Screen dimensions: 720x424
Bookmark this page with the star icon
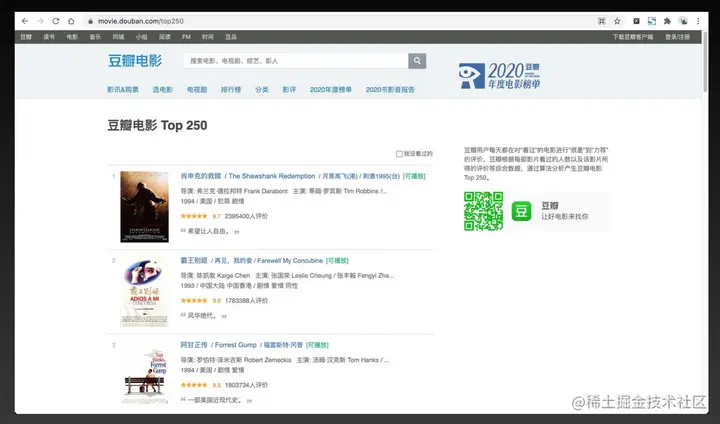(x=617, y=21)
